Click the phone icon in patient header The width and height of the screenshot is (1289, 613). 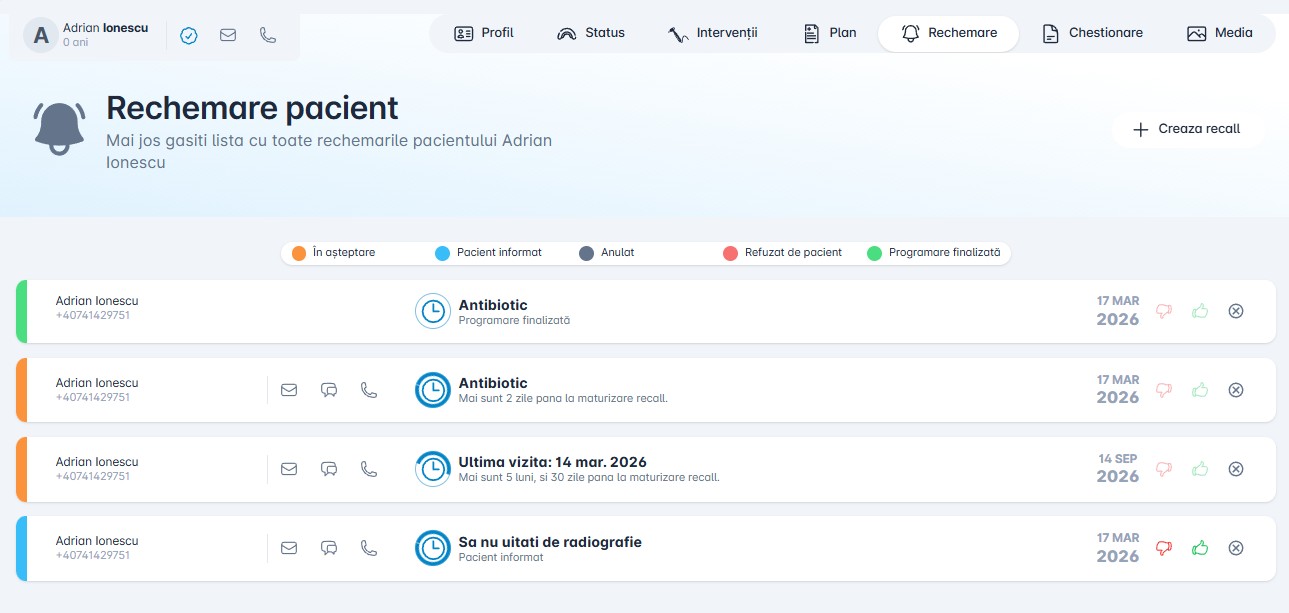tap(268, 35)
